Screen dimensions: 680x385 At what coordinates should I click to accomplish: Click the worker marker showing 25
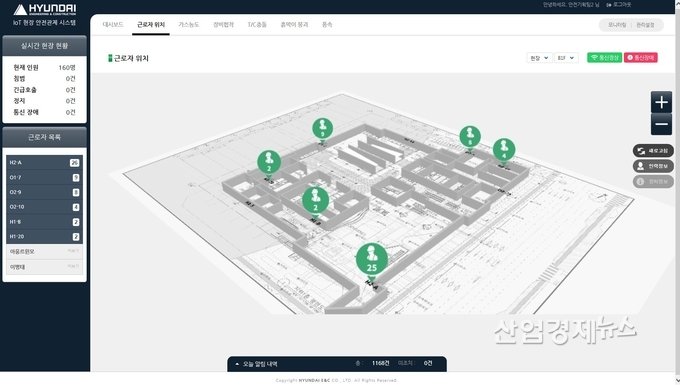pos(372,259)
